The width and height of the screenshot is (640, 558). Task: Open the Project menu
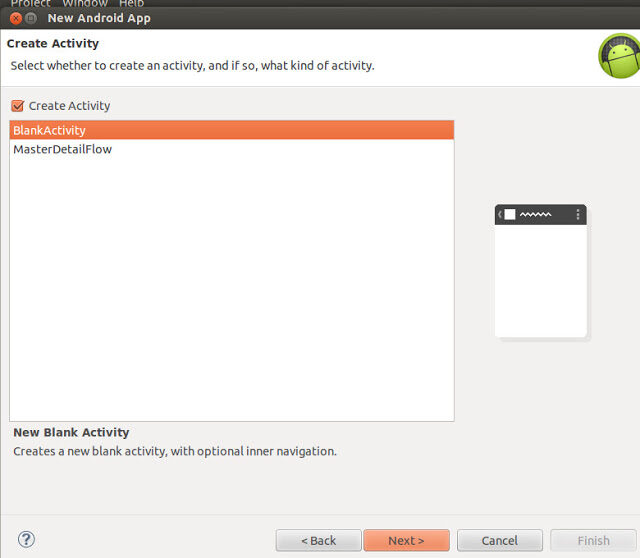click(30, 4)
